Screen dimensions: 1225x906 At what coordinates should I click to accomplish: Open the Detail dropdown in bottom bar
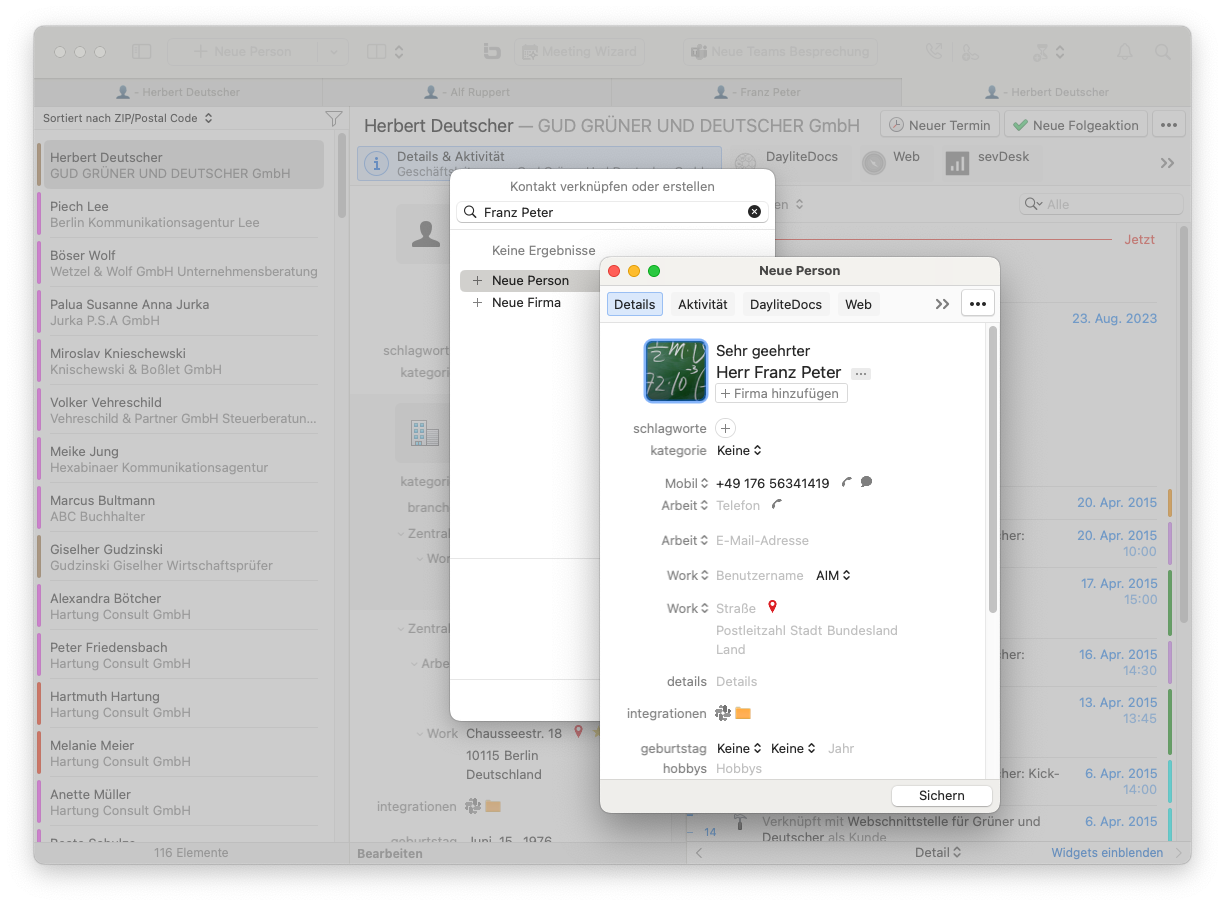[x=938, y=853]
